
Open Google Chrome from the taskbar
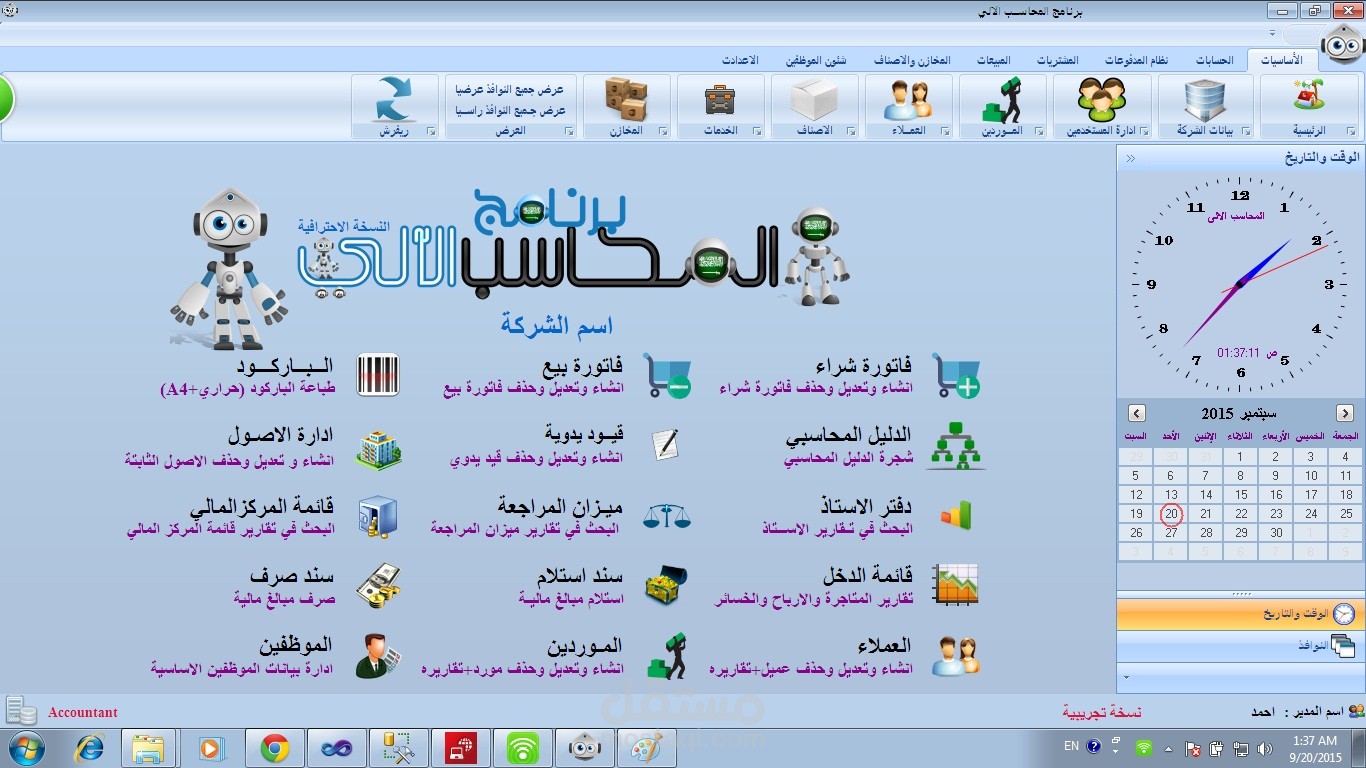[x=274, y=747]
